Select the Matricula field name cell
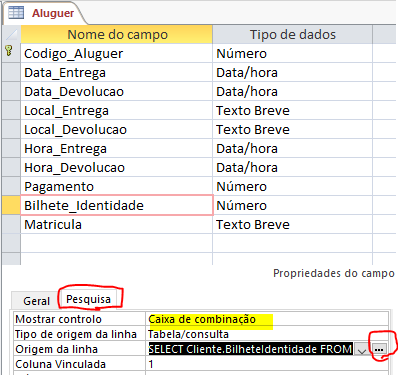Viewport: 398px width, 375px height. (x=117, y=224)
